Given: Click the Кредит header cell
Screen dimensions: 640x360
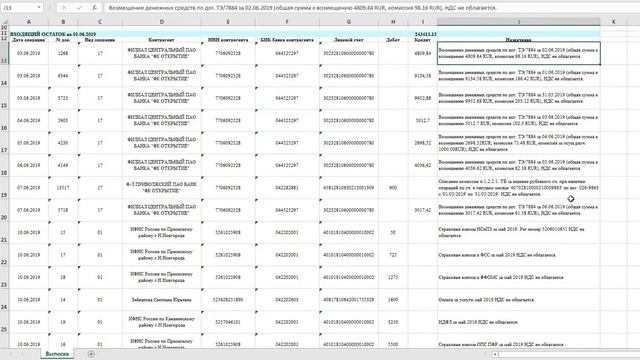Looking at the screenshot, I should coord(422,40).
